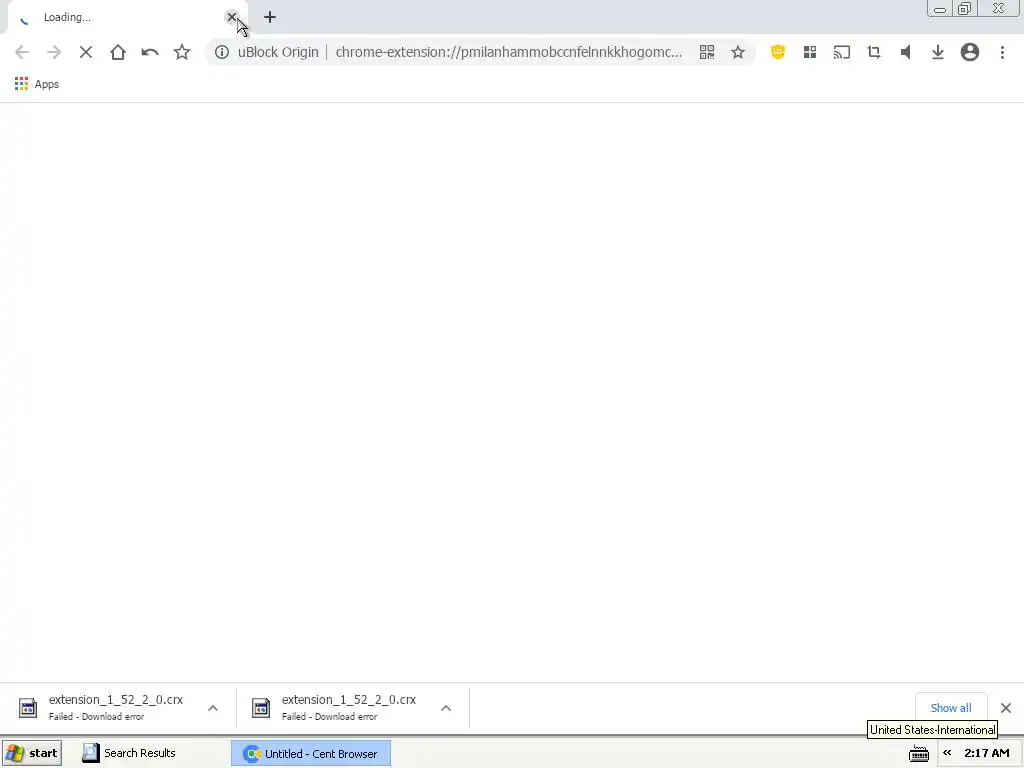Open the uBlock Origin extension icon
Image resolution: width=1024 pixels, height=768 pixels.
click(777, 52)
